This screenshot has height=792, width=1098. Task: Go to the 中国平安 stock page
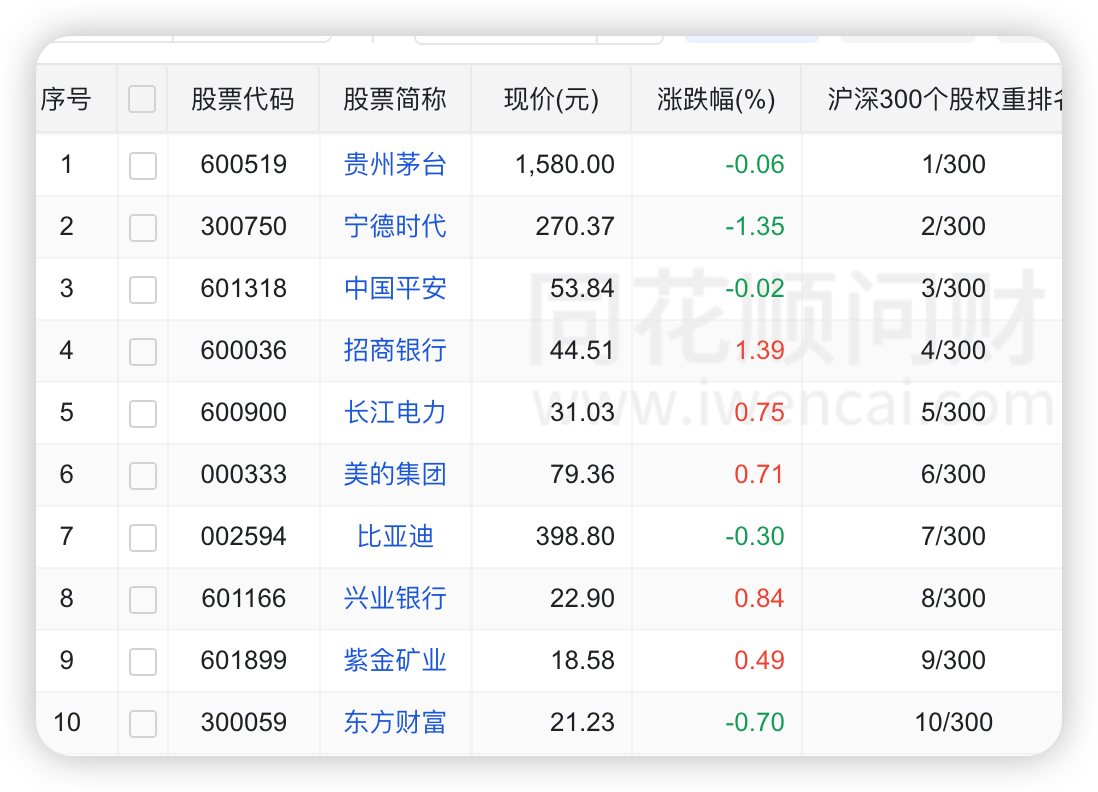click(395, 289)
